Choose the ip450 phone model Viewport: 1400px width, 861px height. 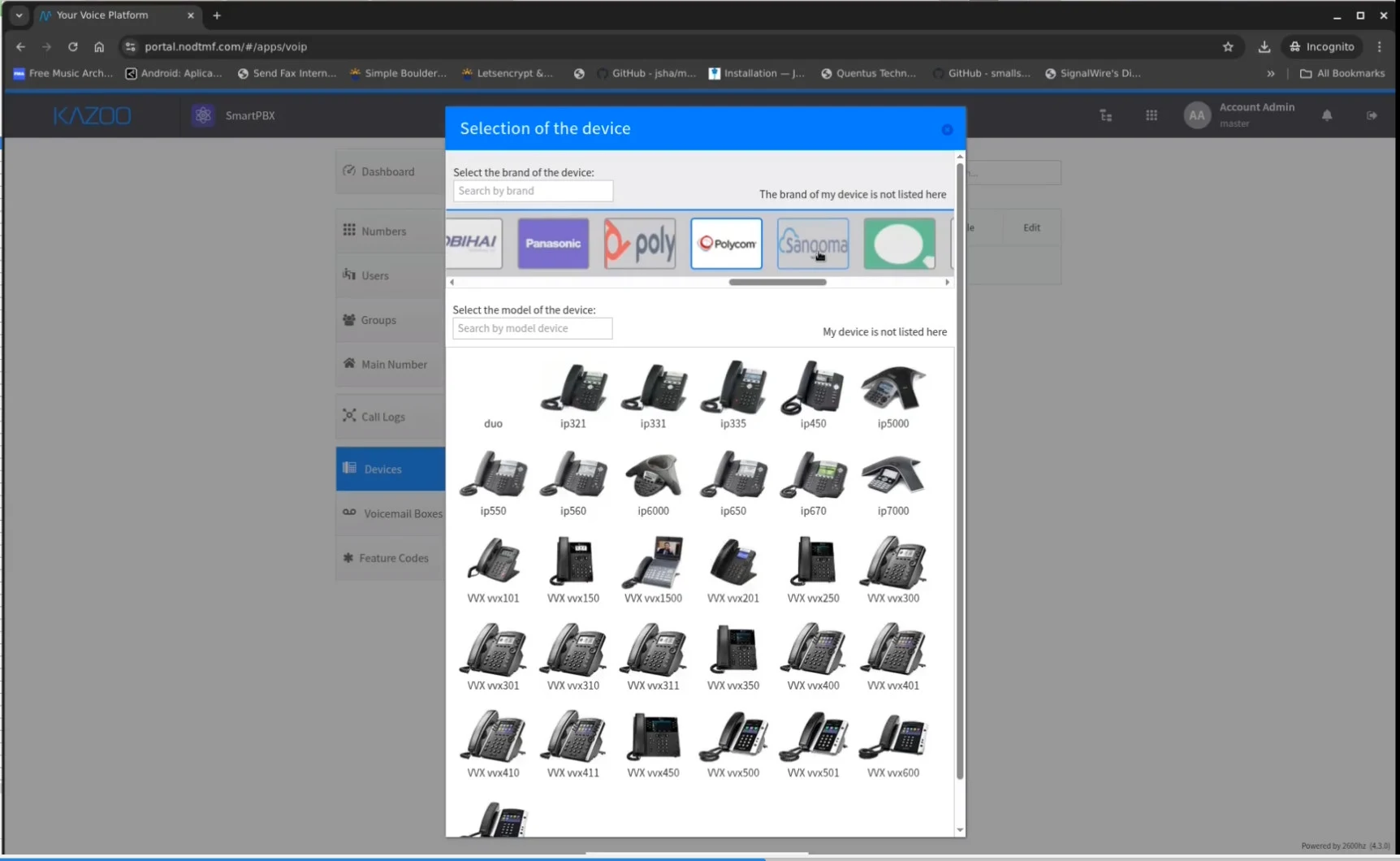tap(813, 396)
